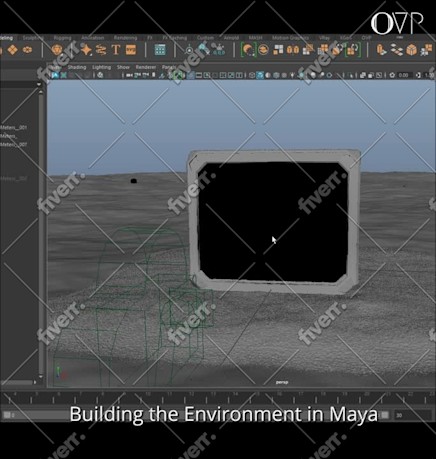Open the Rigging shelf tab
Viewport: 436px width, 459px height.
(62, 38)
